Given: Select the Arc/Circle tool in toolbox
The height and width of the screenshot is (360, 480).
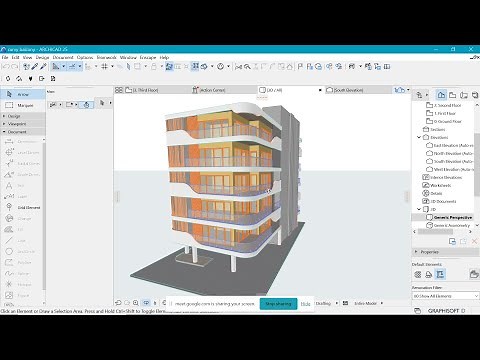Looking at the screenshot, I should click(22, 251).
